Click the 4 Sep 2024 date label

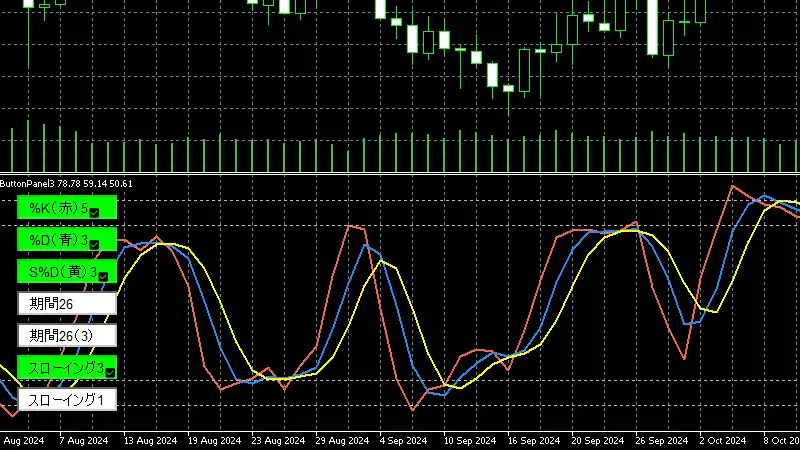coord(405,441)
